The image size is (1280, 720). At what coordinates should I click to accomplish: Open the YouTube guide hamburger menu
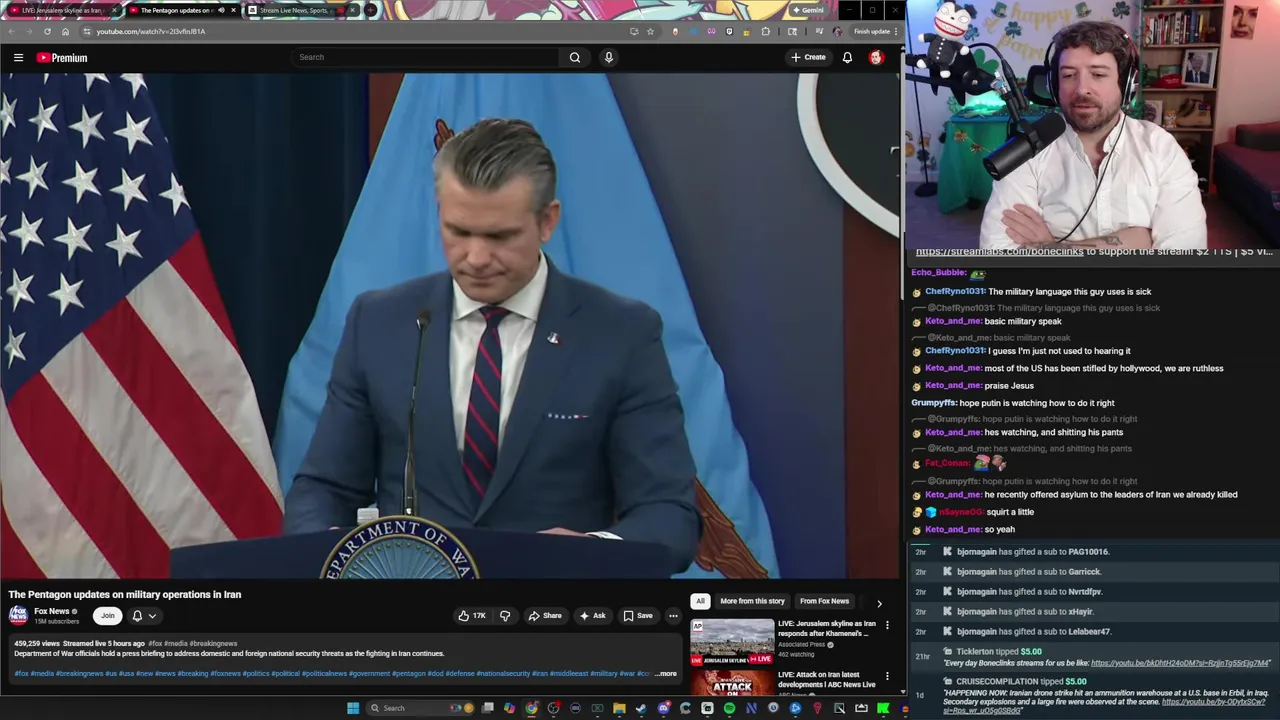18,57
